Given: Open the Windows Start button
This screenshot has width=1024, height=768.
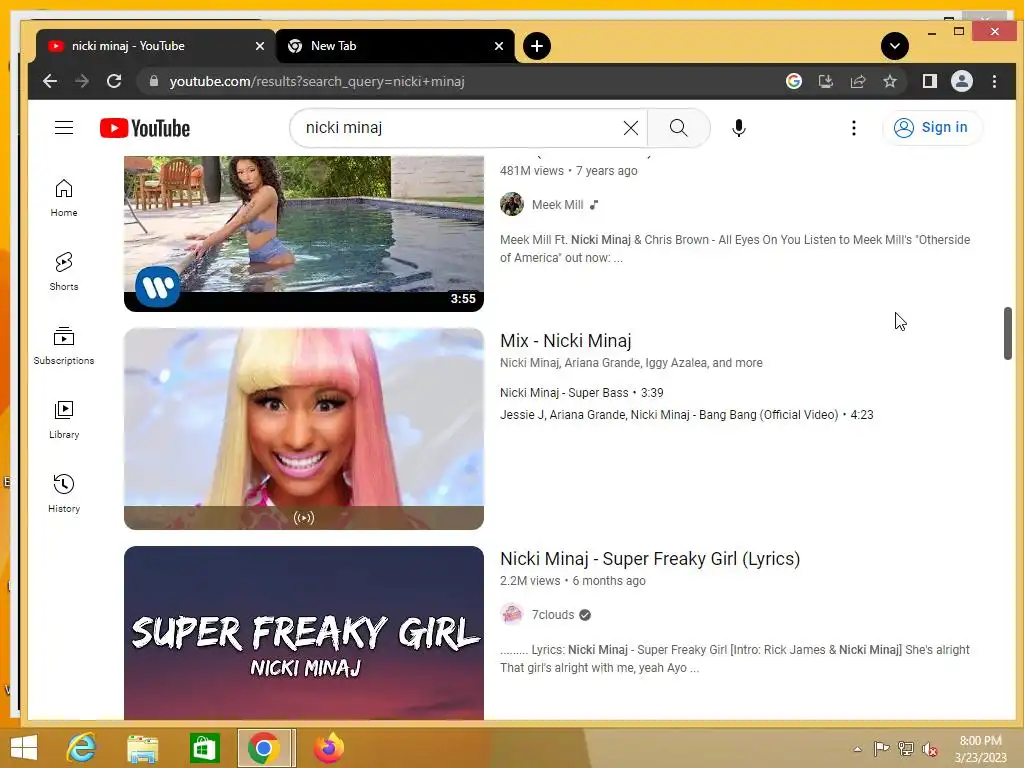Looking at the screenshot, I should click(24, 748).
